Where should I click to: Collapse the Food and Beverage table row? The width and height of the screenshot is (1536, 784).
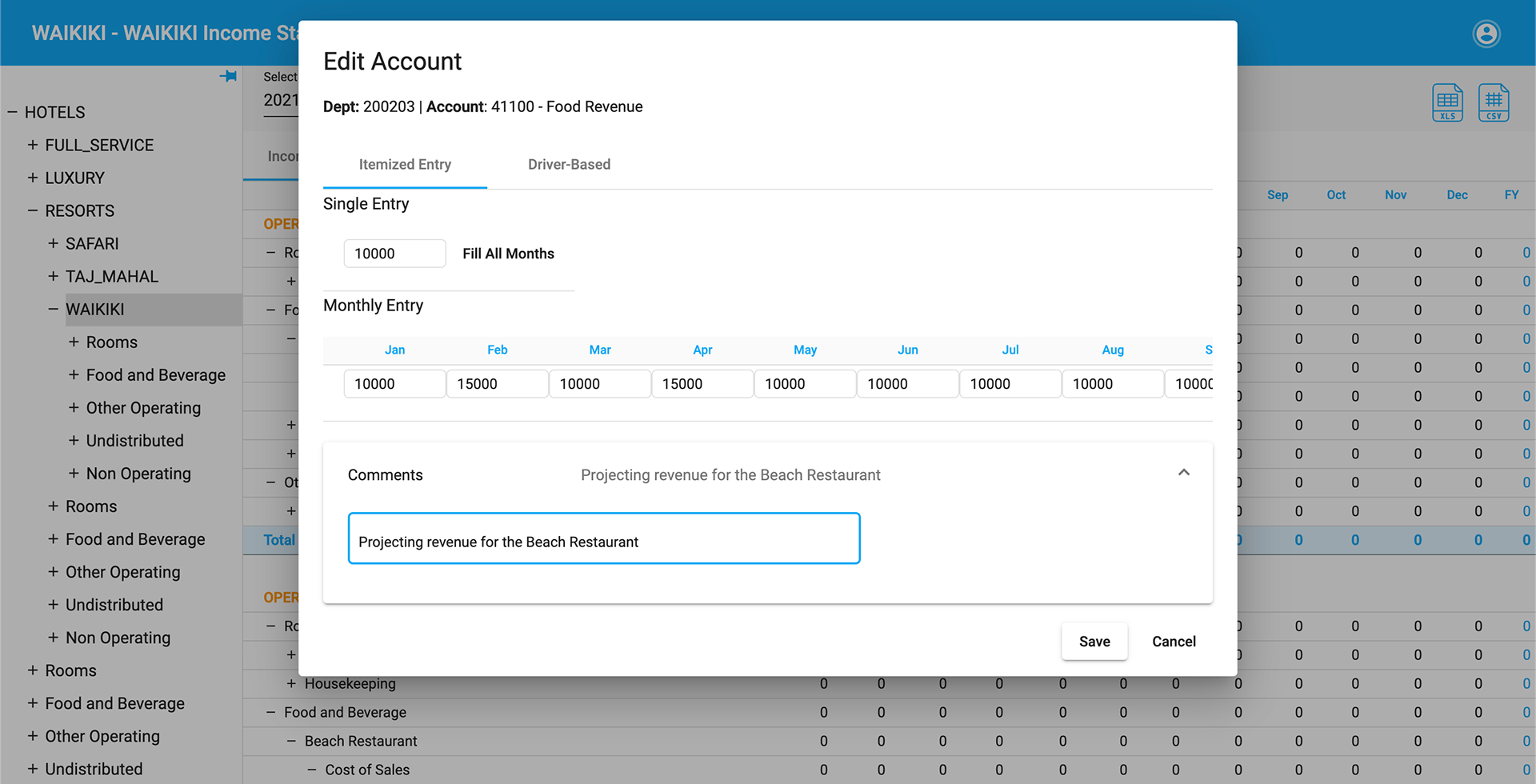[271, 713]
